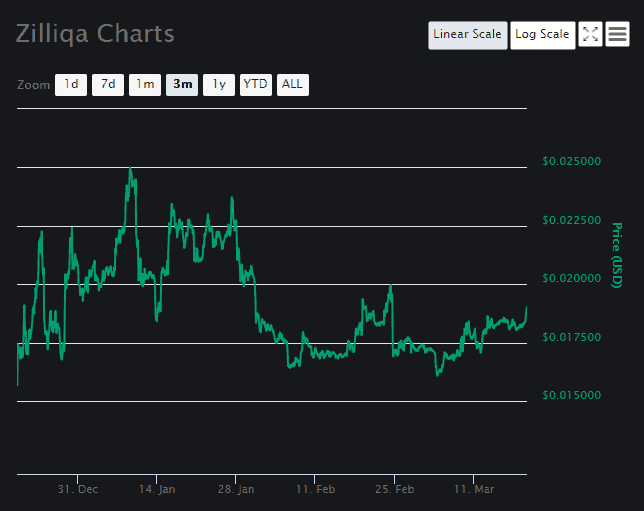
Task: Click the 28. Jan date label
Action: [x=236, y=489]
